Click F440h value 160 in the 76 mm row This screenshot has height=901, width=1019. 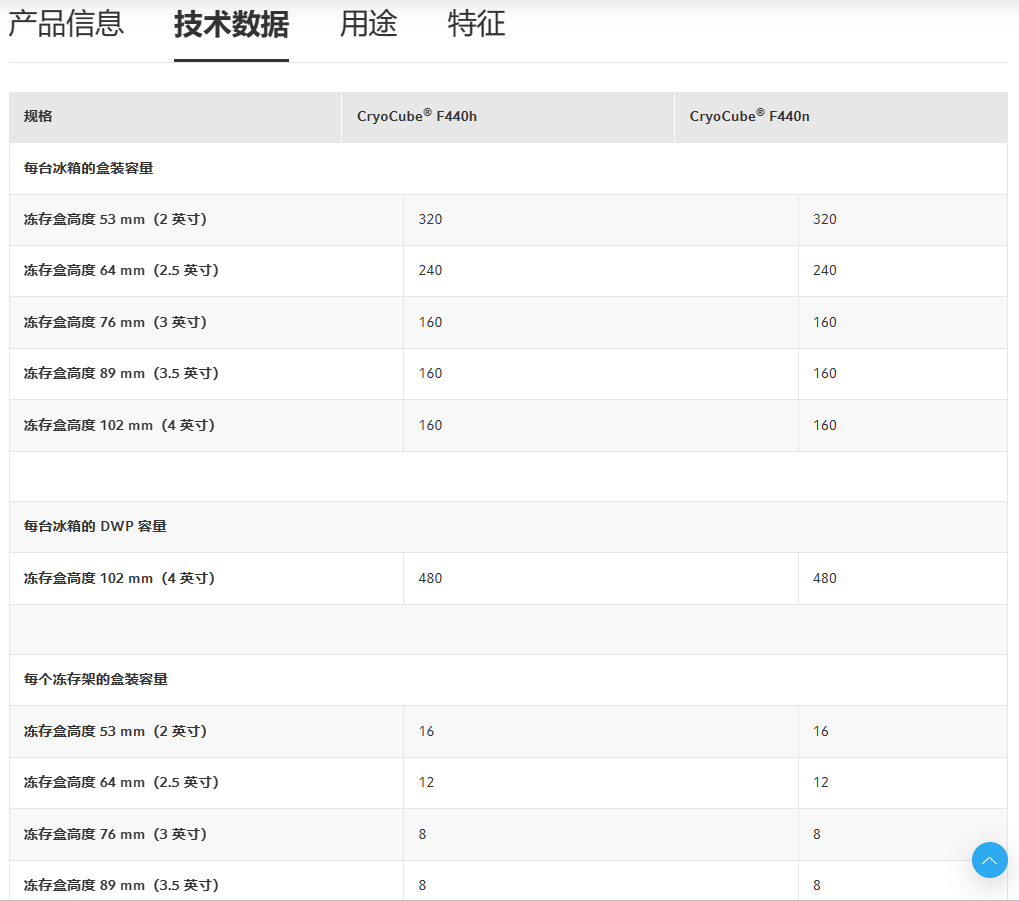click(x=430, y=322)
